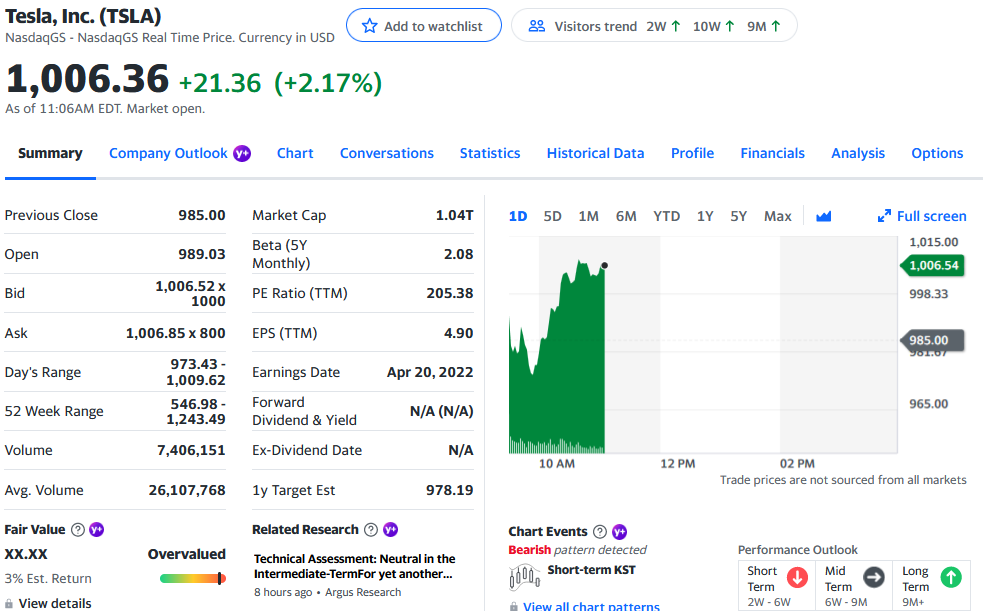Click View all chart patterns link

pyautogui.click(x=591, y=606)
